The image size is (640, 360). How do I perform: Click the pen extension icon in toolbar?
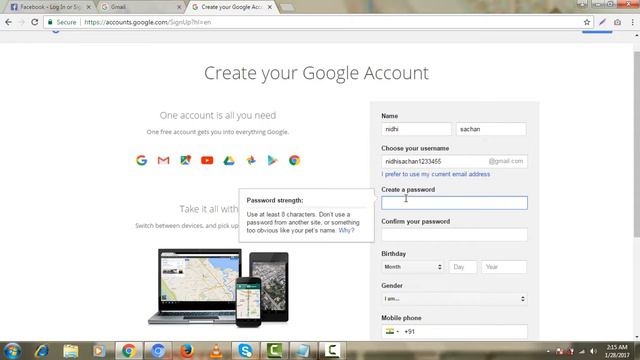coord(602,22)
